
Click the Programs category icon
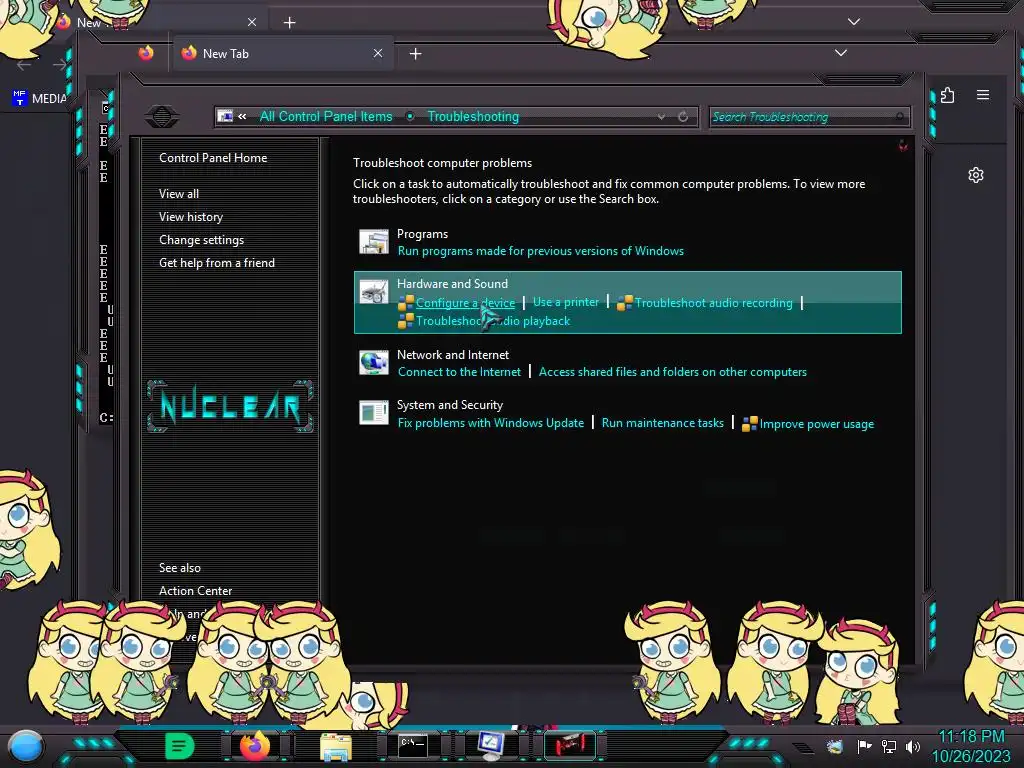pyautogui.click(x=374, y=241)
